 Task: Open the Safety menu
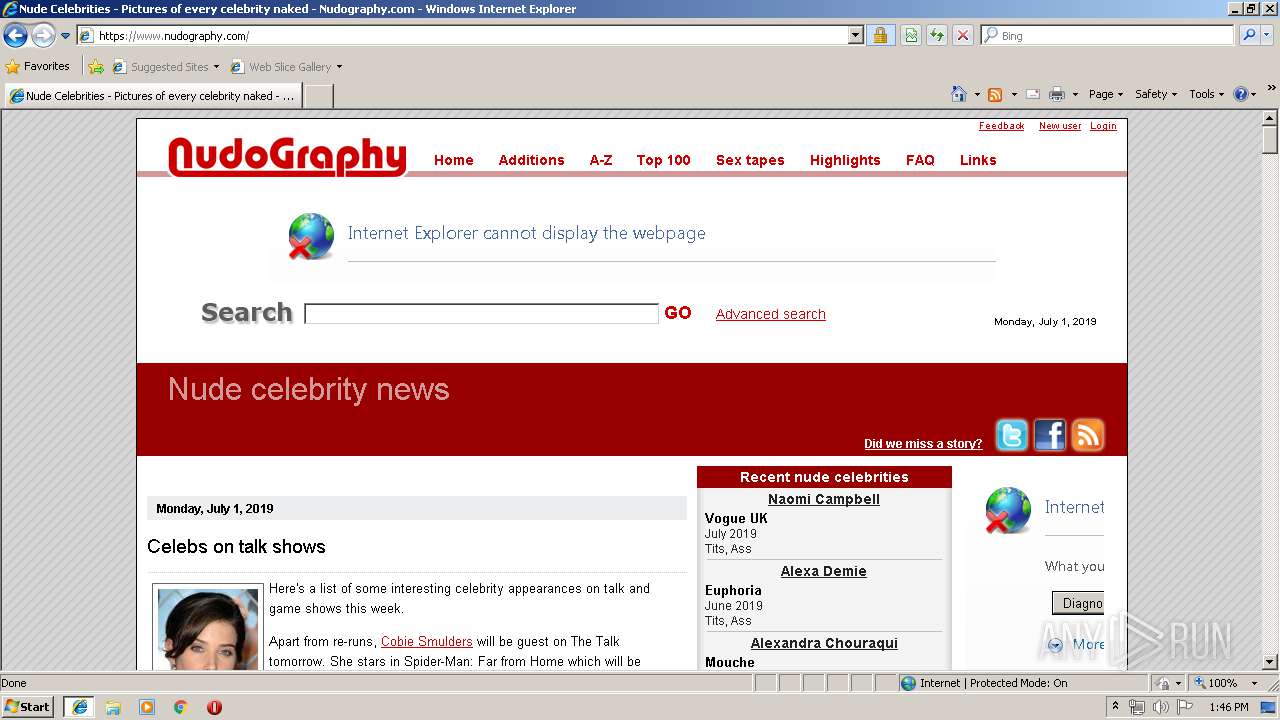(x=1156, y=94)
